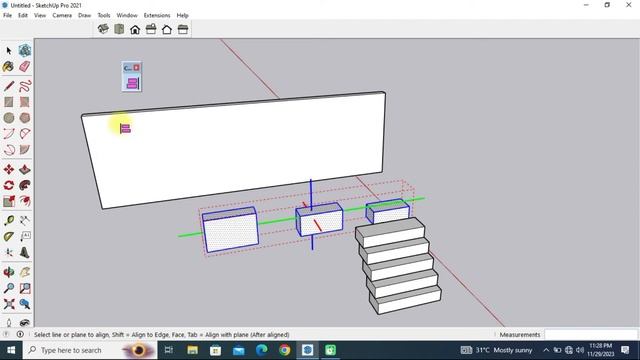Select the Rectangle tool

coord(9,102)
